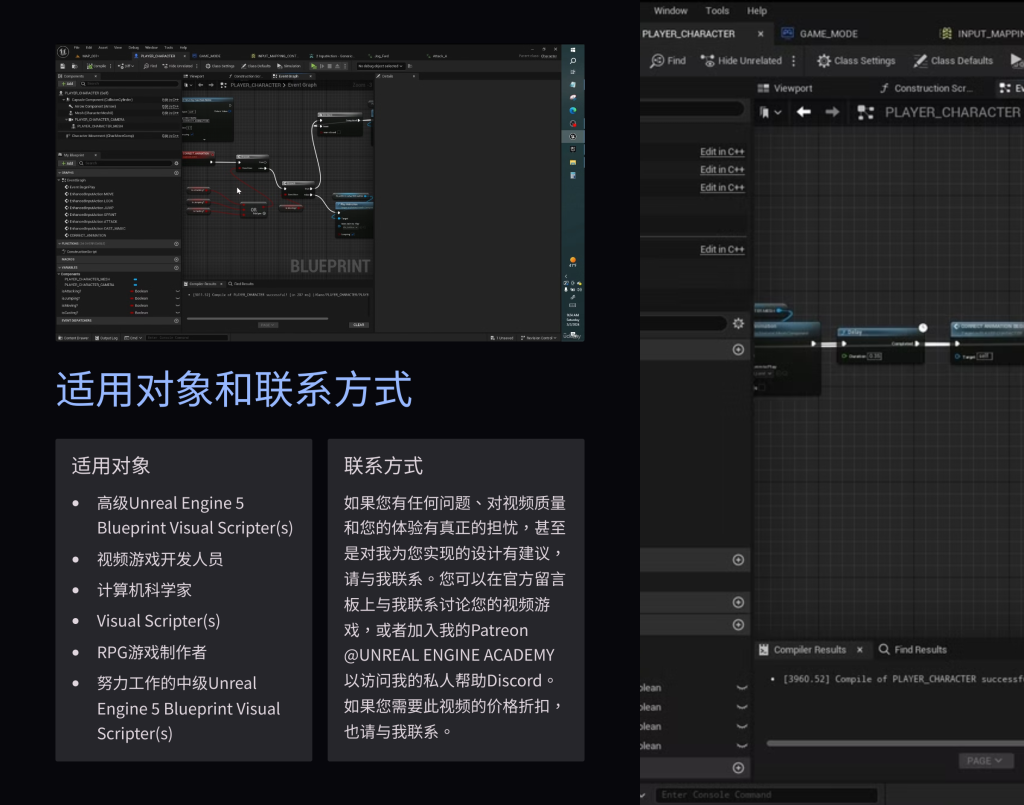Open the PAGE dropdown in enlarged Compiler Results
1024x805 pixels.
985,761
